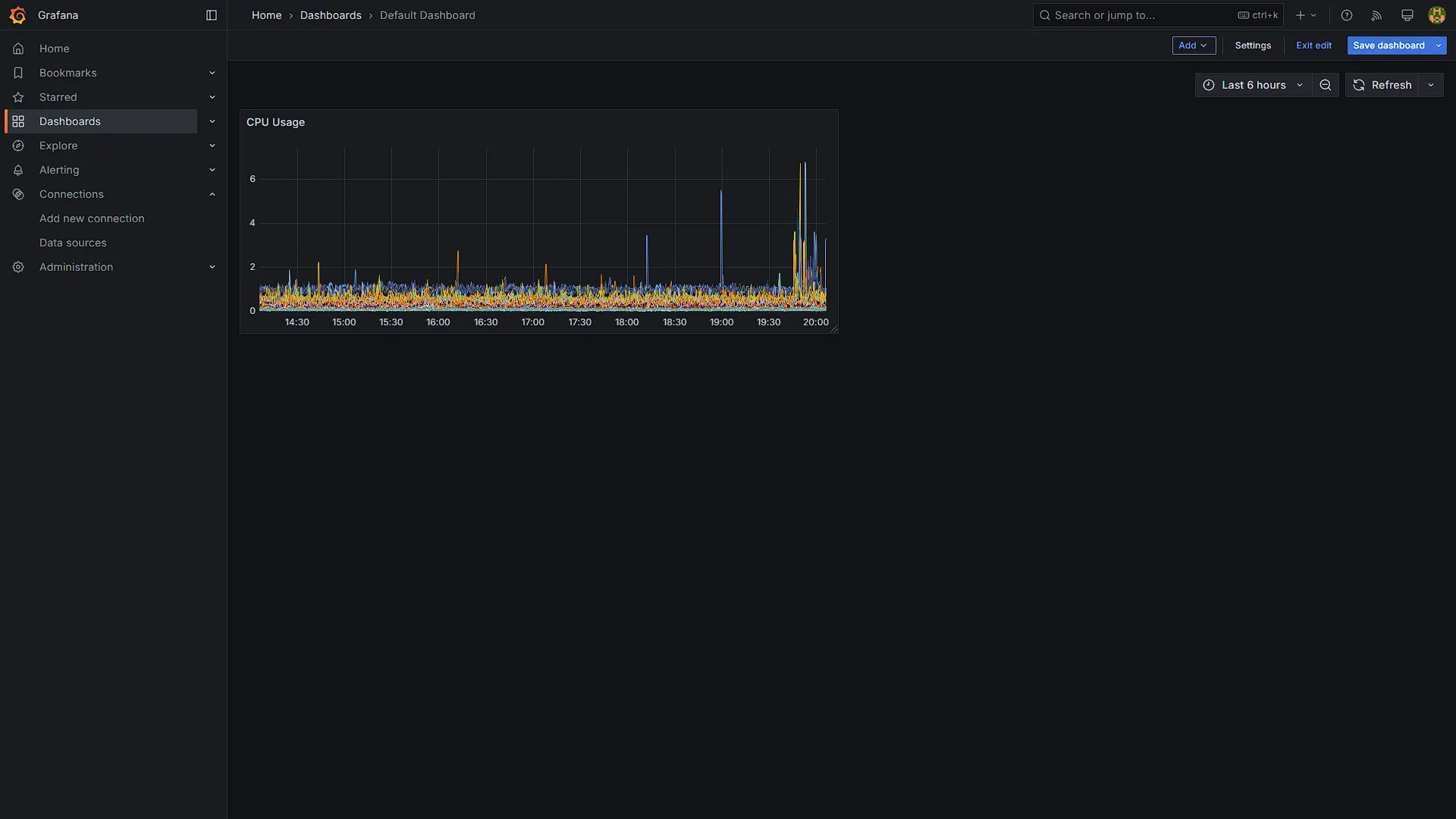
Task: Click the Explore compass icon
Action: tap(18, 146)
